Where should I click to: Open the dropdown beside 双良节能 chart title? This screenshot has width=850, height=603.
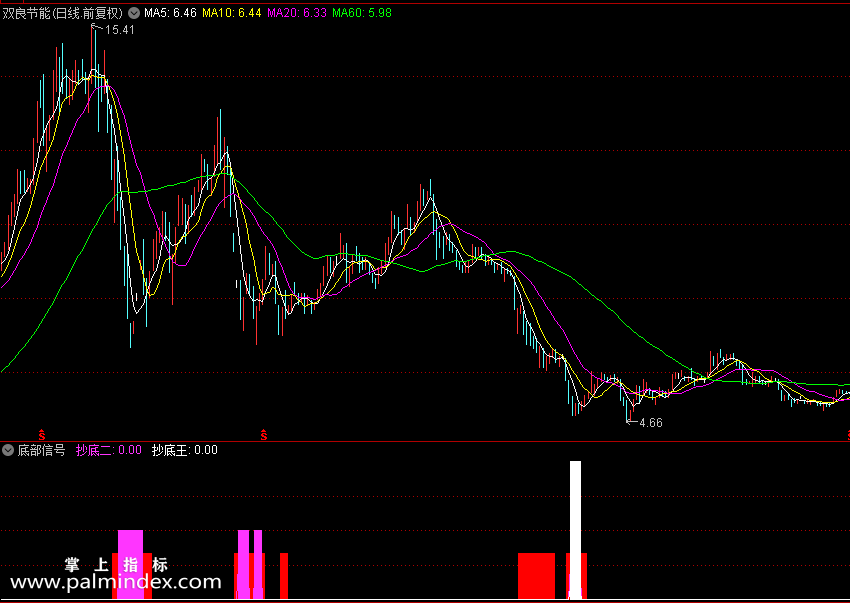[133, 13]
